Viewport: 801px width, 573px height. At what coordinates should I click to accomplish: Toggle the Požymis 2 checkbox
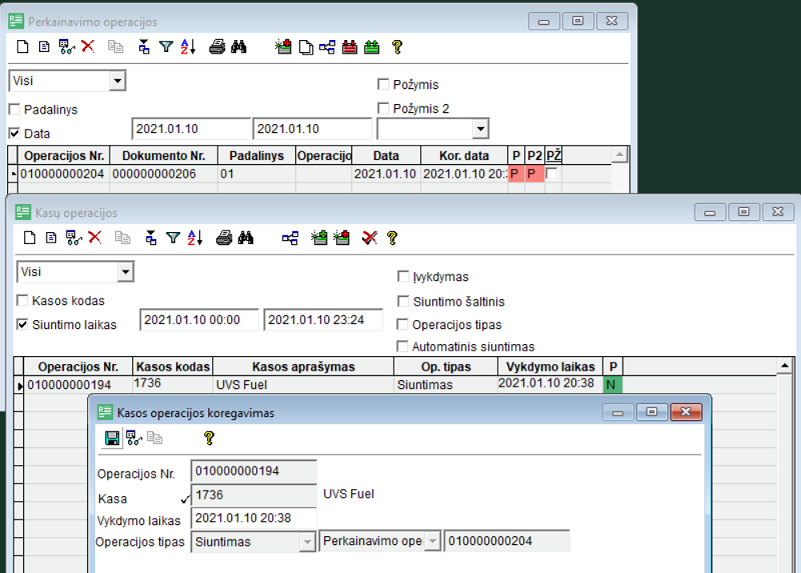click(383, 108)
